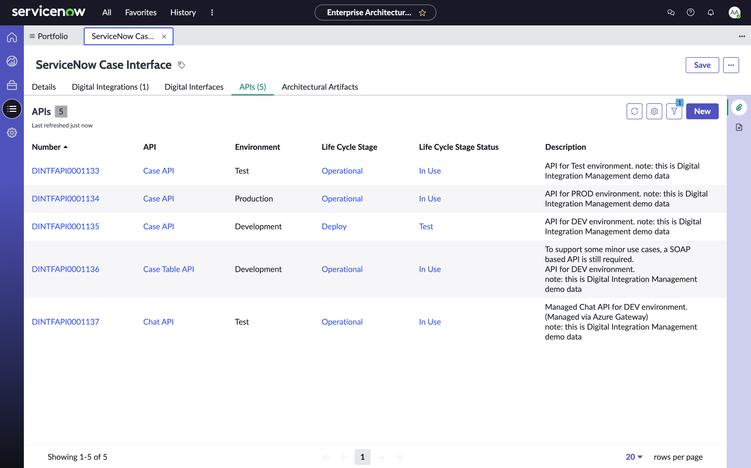Open the rows per page dropdown
751x468 pixels.
click(634, 457)
